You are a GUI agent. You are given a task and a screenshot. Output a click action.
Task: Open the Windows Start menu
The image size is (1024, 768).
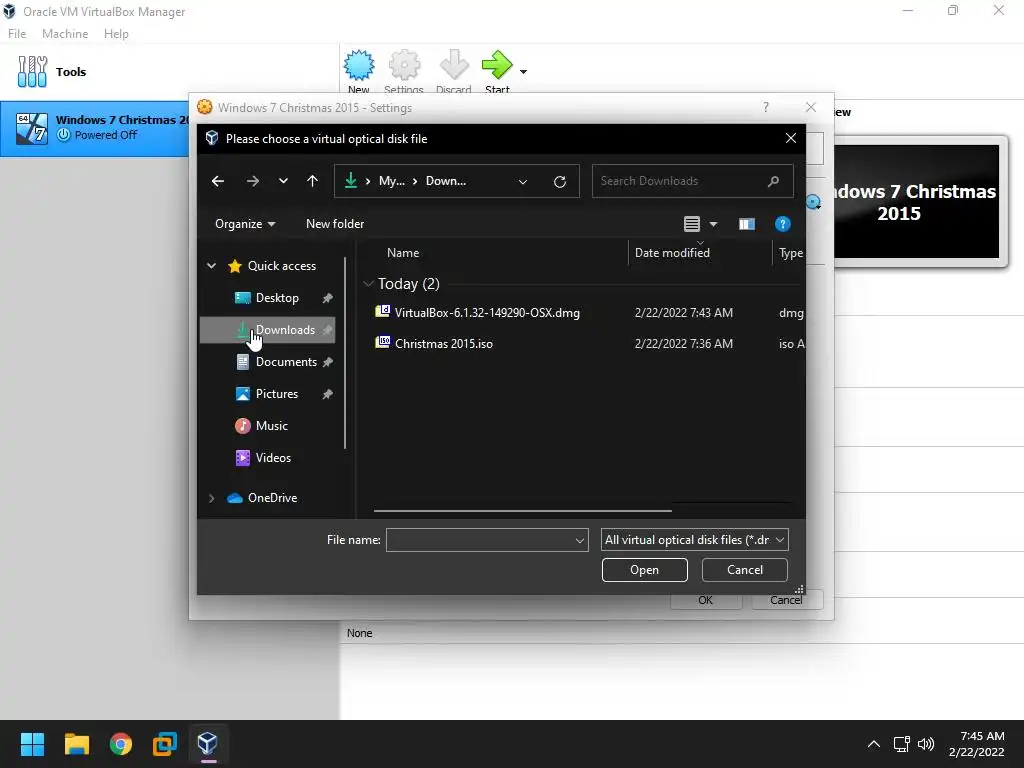[x=32, y=744]
